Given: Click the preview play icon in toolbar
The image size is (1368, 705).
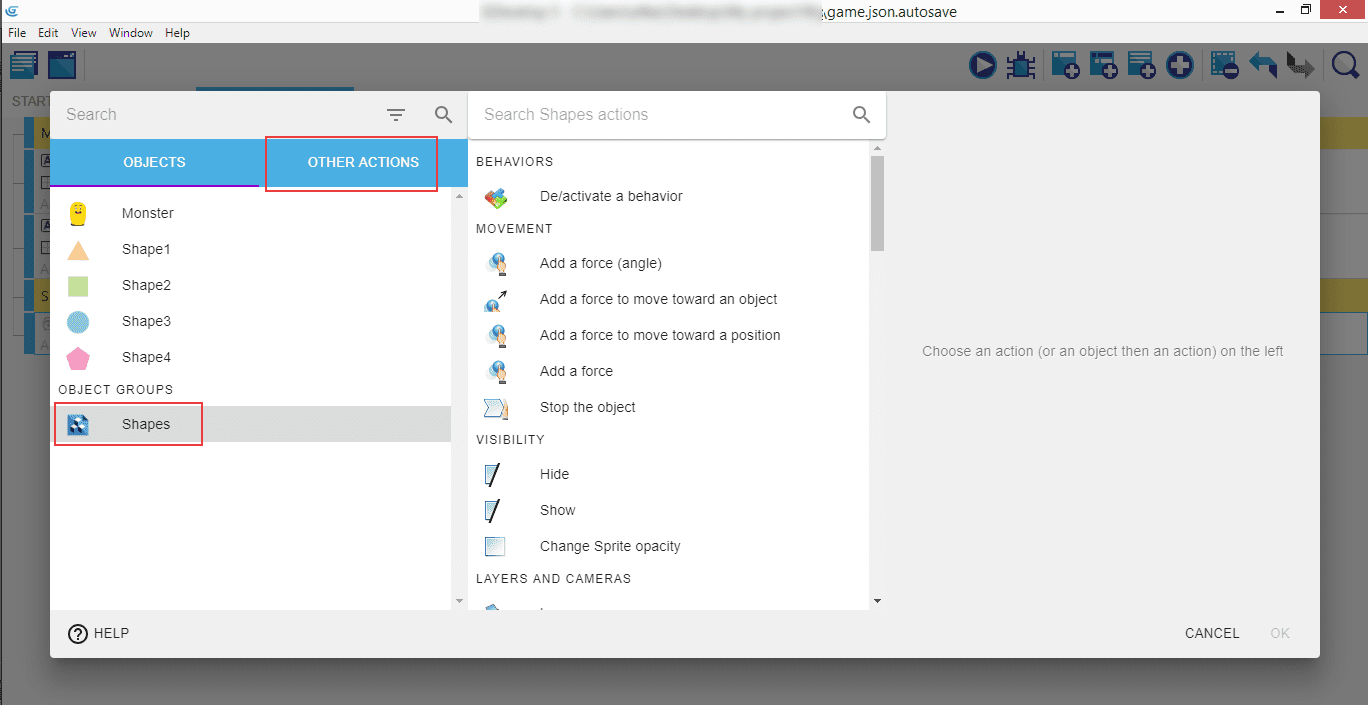Looking at the screenshot, I should [x=982, y=66].
